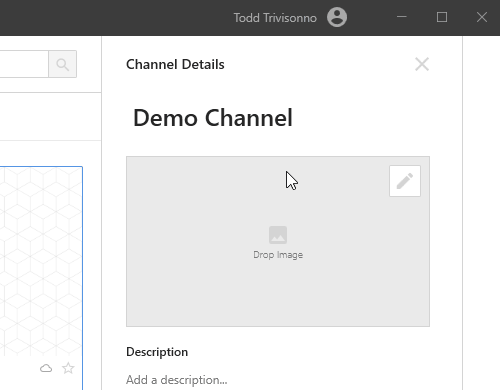Click the Description label

pos(157,352)
